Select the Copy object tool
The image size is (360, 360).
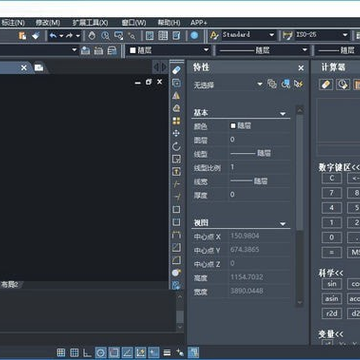click(176, 83)
